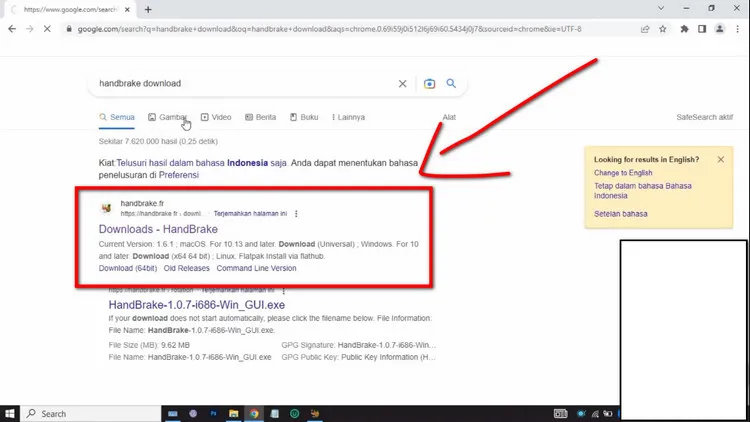This screenshot has width=750, height=422.
Task: Bookmark this page with the star
Action: click(662, 29)
